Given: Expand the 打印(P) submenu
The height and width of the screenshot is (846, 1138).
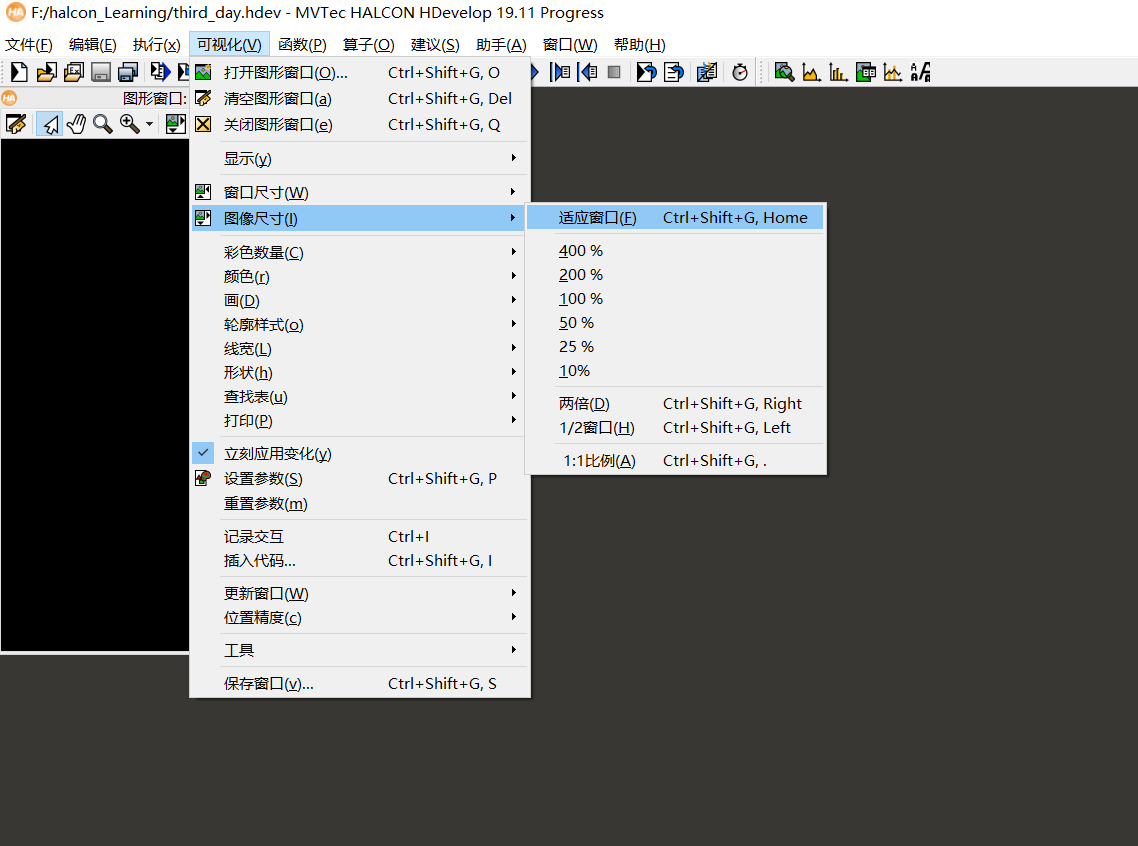Looking at the screenshot, I should coord(360,420).
